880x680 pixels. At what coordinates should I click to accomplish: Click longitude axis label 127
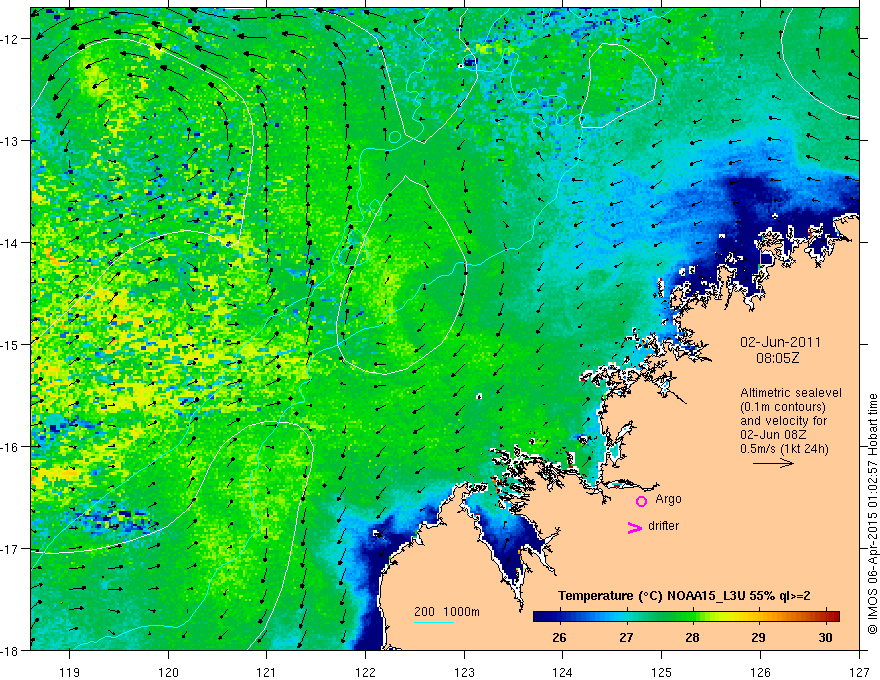859,672
